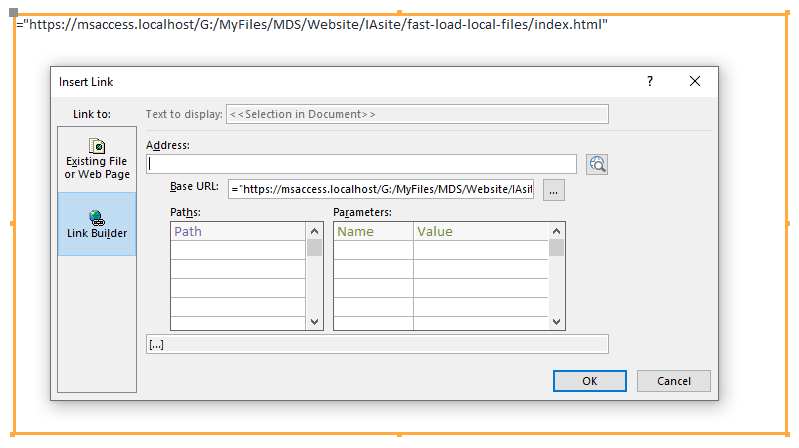Click the gray move handle of selected control

(14, 12)
